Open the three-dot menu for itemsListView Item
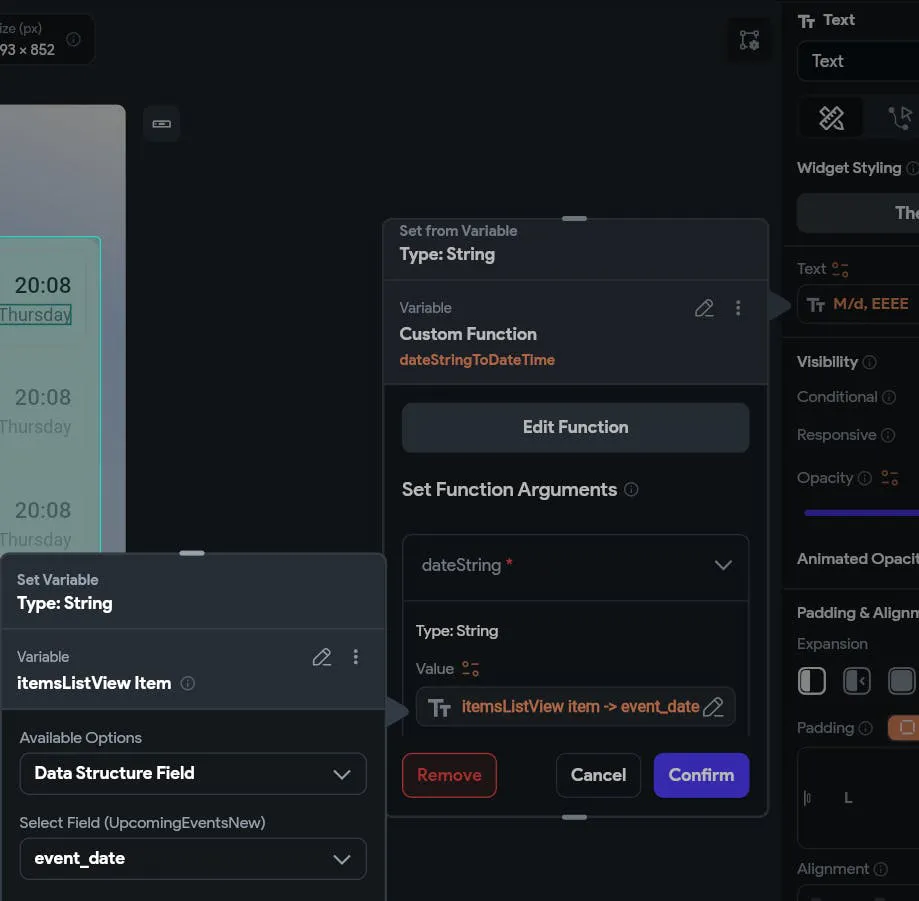The height and width of the screenshot is (901, 919). [355, 657]
